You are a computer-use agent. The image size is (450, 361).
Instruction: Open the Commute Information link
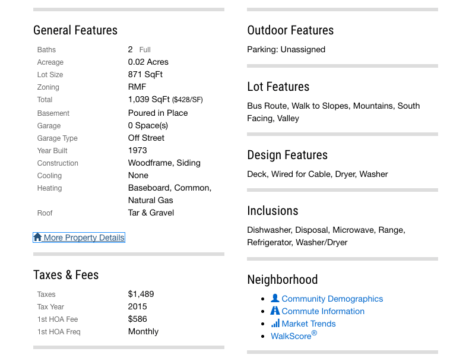click(x=323, y=311)
